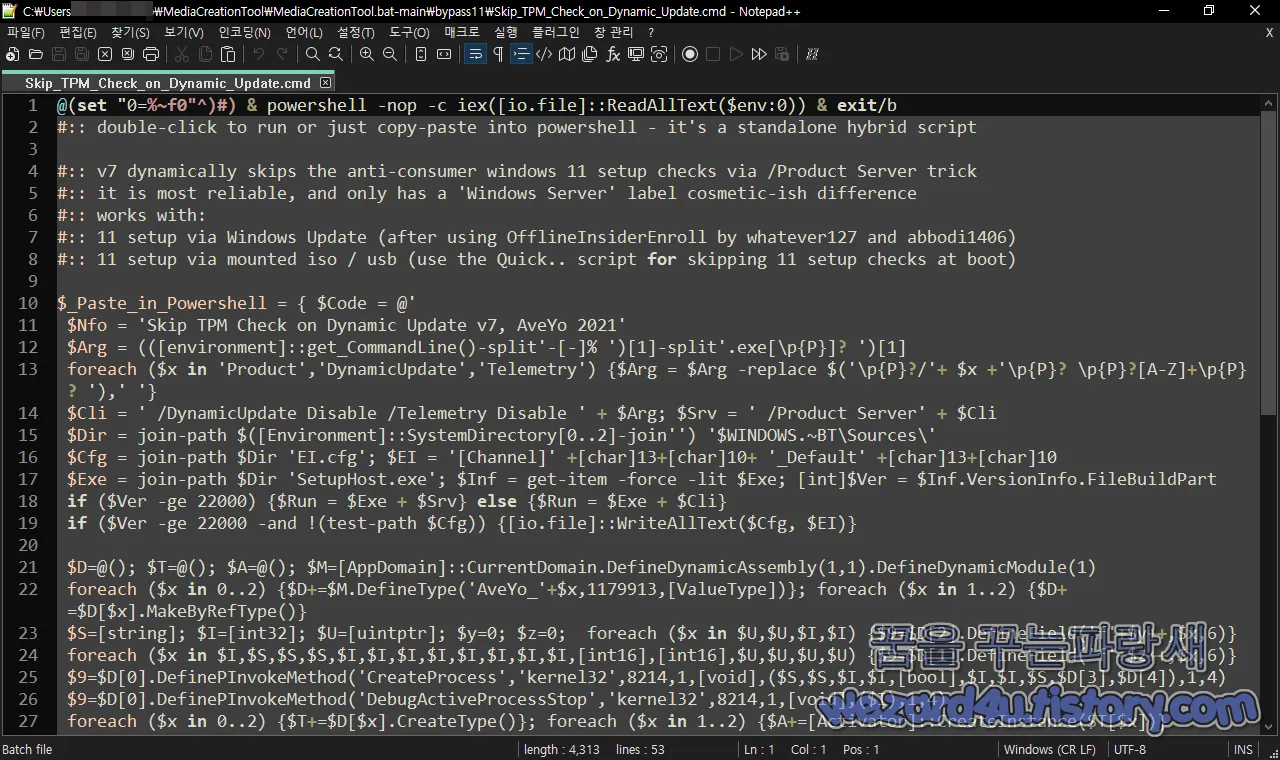Click the Paste clipboard icon
The width and height of the screenshot is (1280, 760).
tap(228, 54)
